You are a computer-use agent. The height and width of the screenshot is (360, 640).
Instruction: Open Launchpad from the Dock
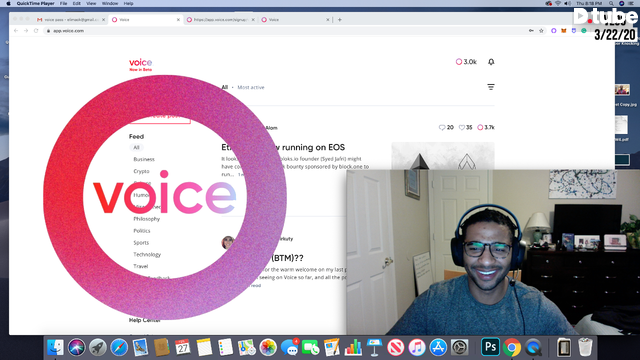click(x=98, y=348)
